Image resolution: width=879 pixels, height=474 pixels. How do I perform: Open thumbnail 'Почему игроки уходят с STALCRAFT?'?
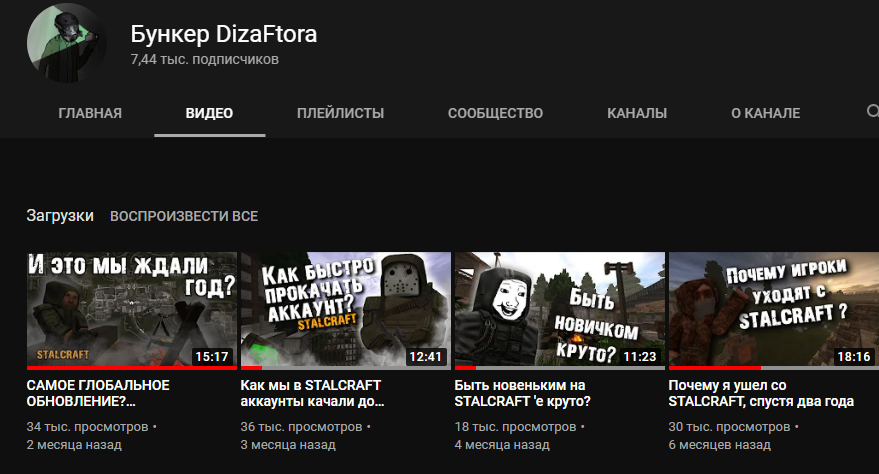774,310
